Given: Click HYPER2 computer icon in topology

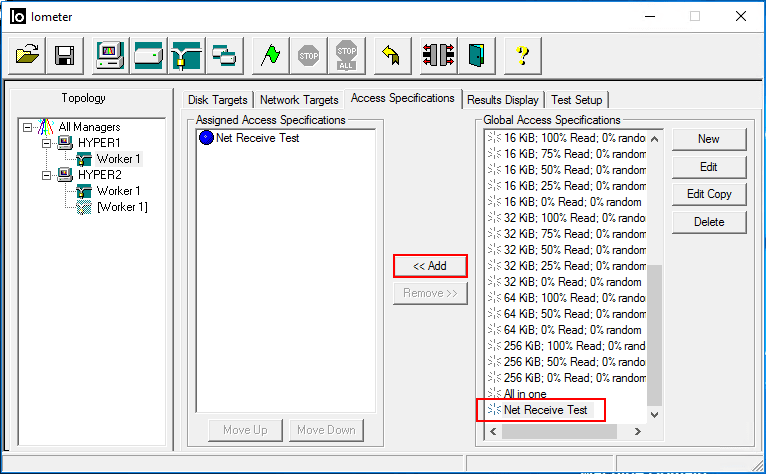Looking at the screenshot, I should tap(65, 174).
